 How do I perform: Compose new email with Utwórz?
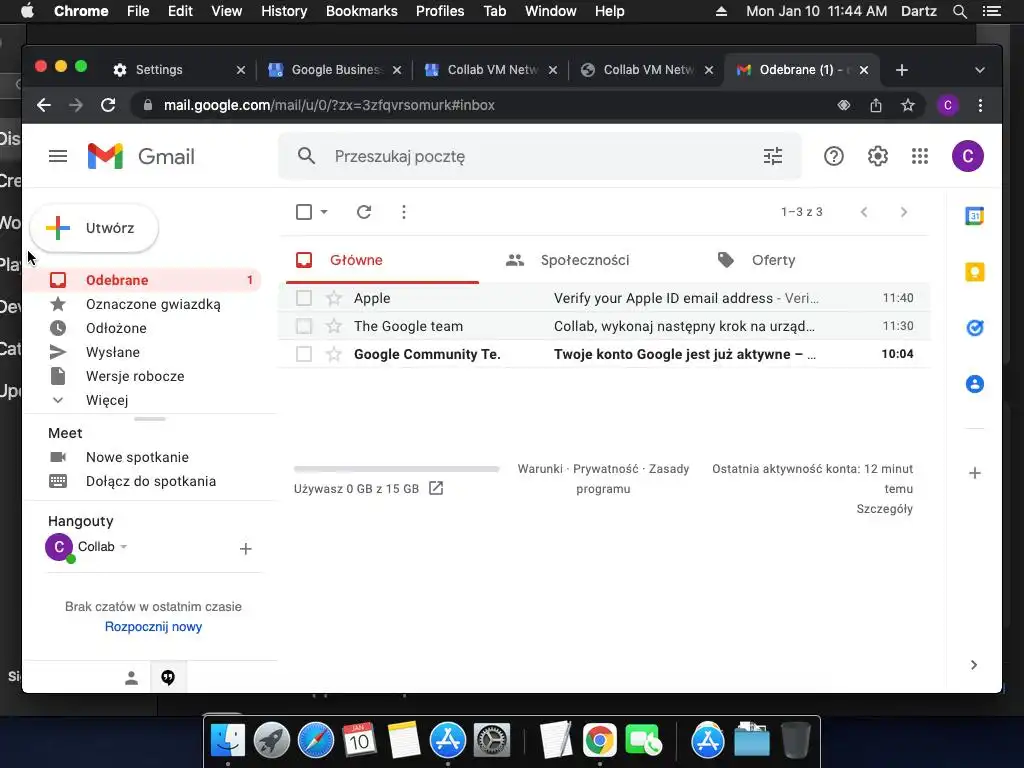click(x=94, y=228)
